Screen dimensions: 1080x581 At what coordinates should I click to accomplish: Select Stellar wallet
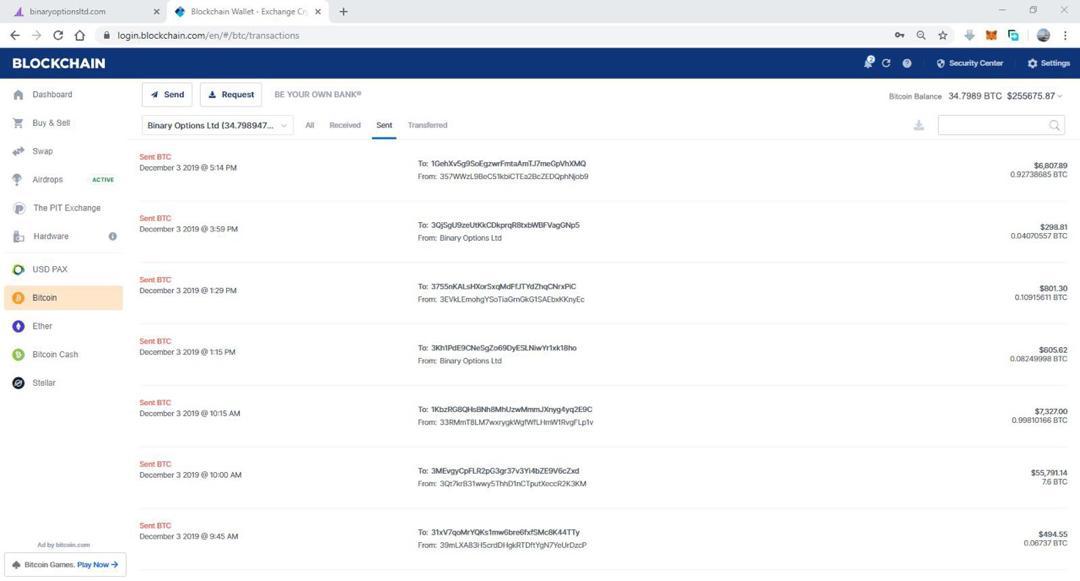(x=44, y=382)
